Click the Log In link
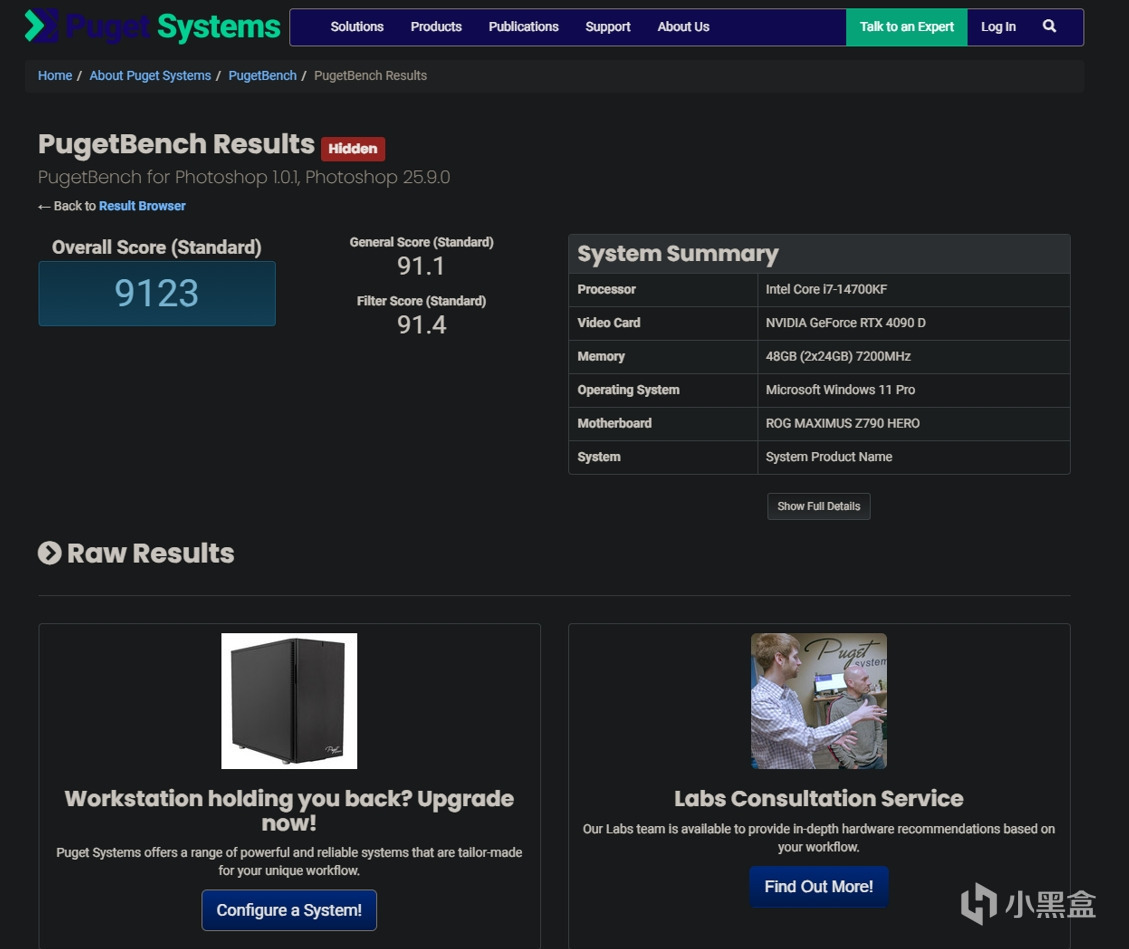Image resolution: width=1129 pixels, height=949 pixels. point(998,27)
